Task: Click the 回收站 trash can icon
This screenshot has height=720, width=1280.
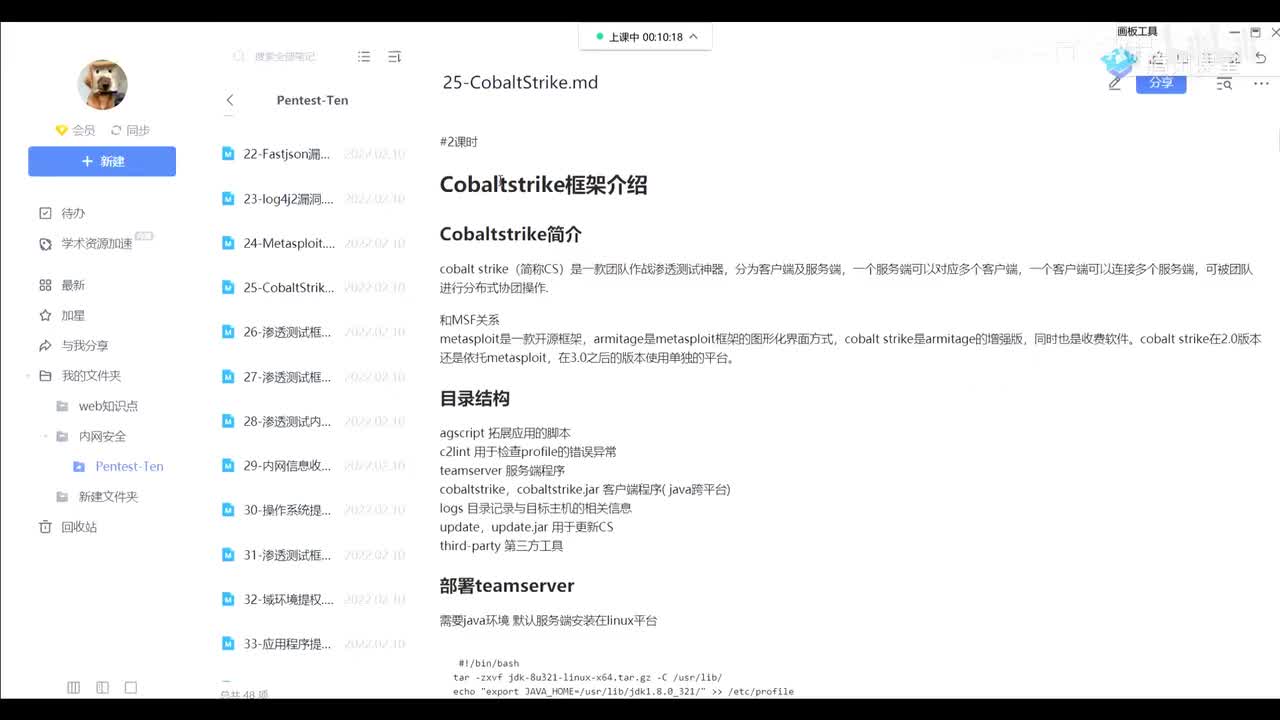Action: pyautogui.click(x=45, y=527)
